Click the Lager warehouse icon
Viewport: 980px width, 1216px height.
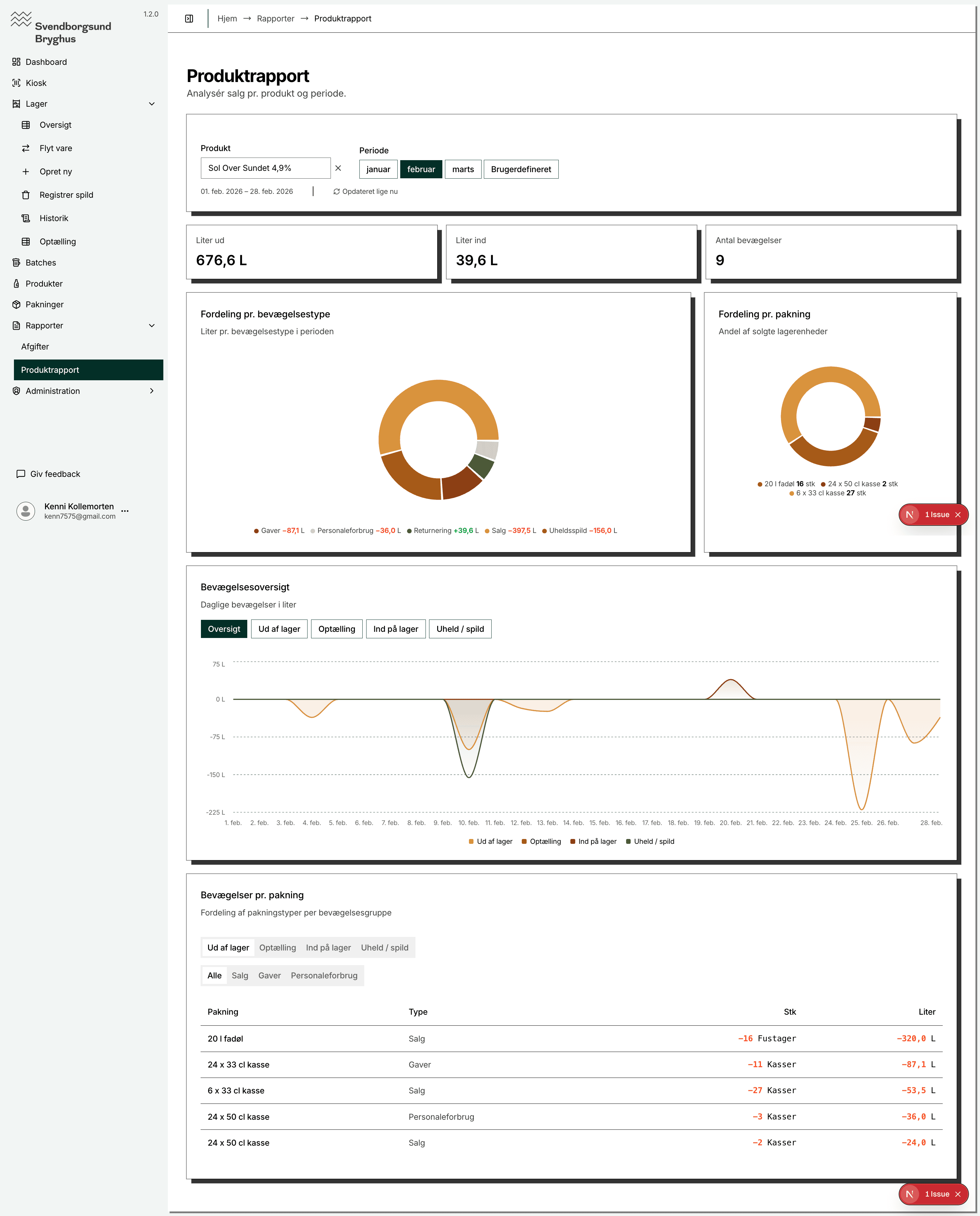[x=17, y=104]
